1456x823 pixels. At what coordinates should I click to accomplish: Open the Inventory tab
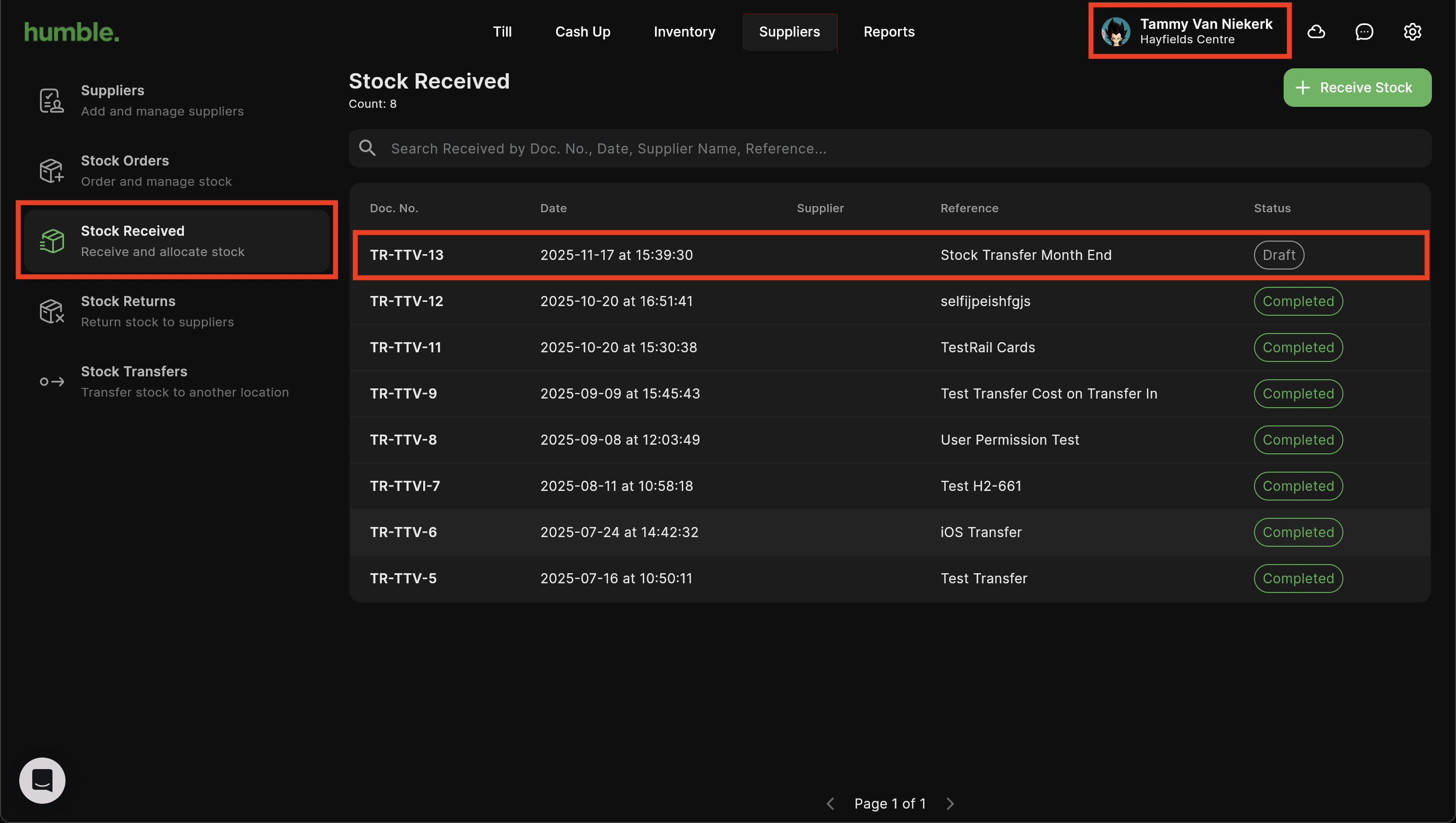pyautogui.click(x=684, y=32)
